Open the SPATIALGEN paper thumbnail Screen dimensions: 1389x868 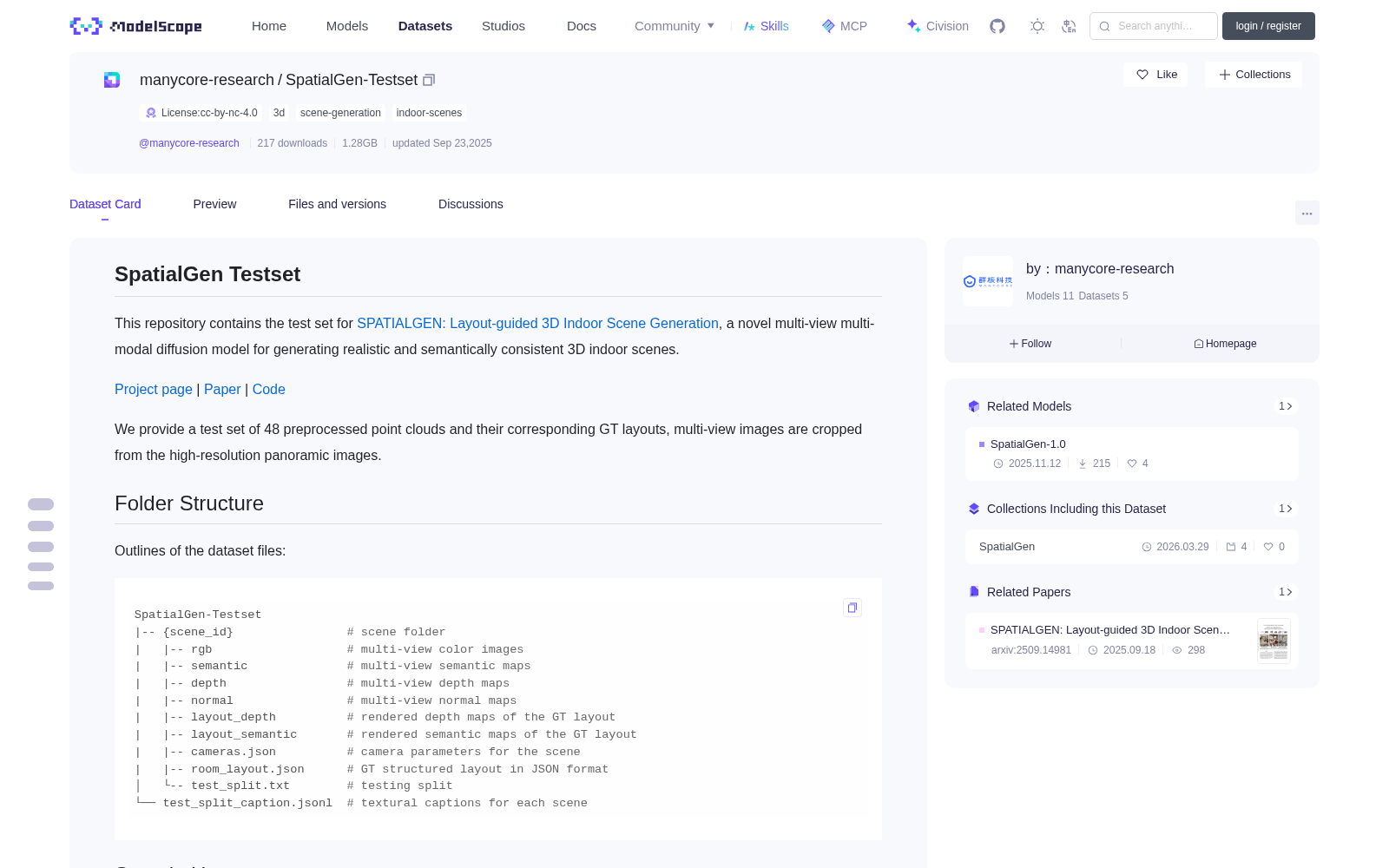1274,641
